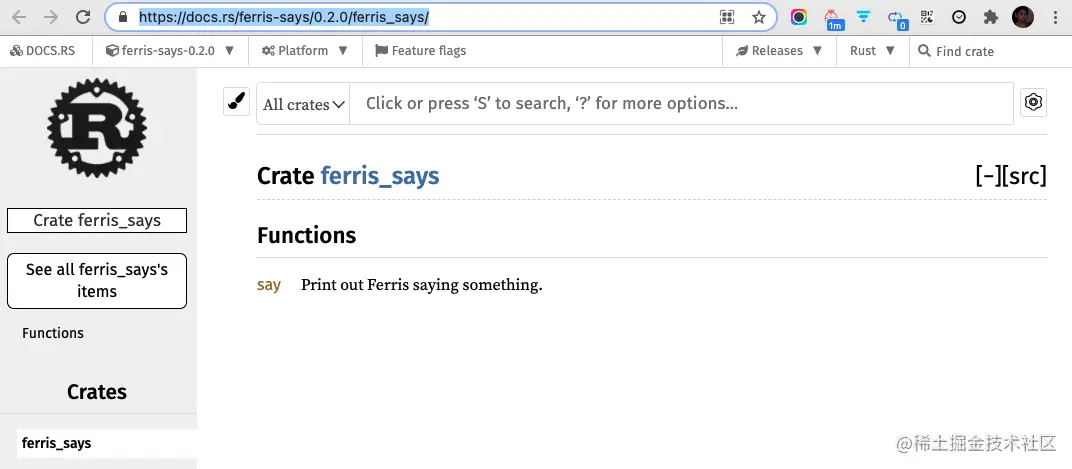Screen dimensions: 1072x469
Task: Open the say function link
Action: (269, 285)
